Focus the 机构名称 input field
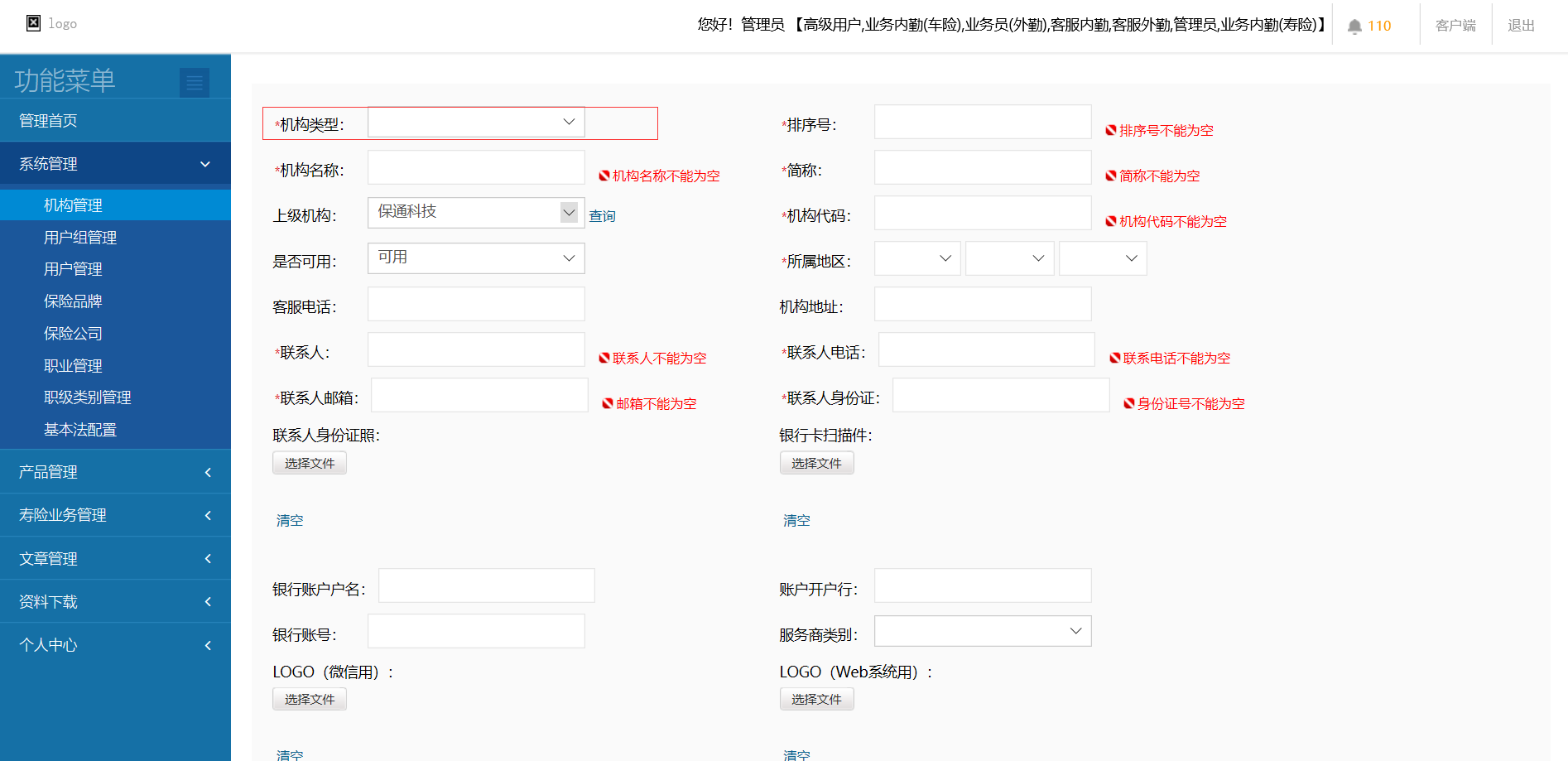 coord(476,167)
